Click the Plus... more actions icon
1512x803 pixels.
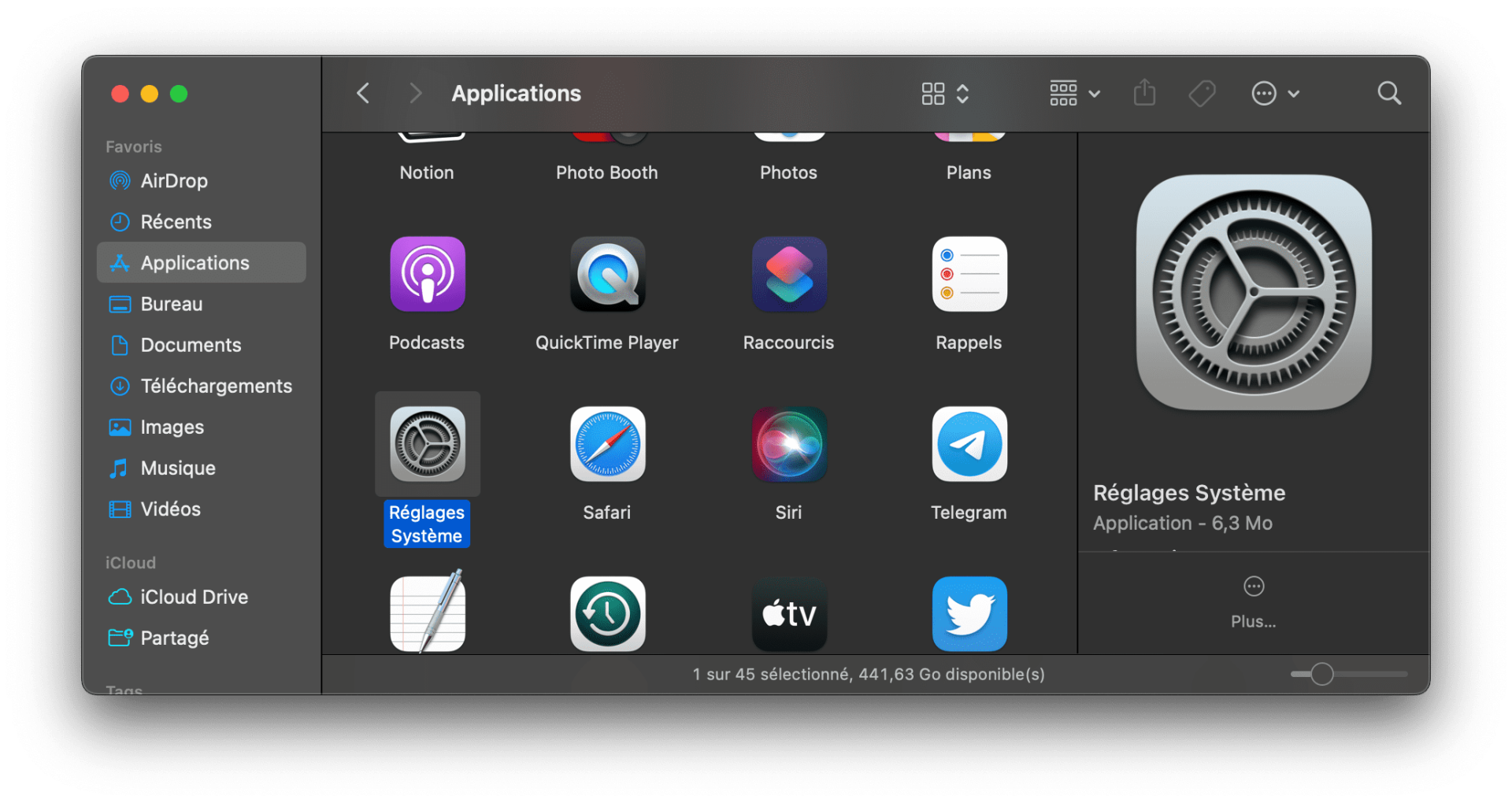click(x=1254, y=587)
